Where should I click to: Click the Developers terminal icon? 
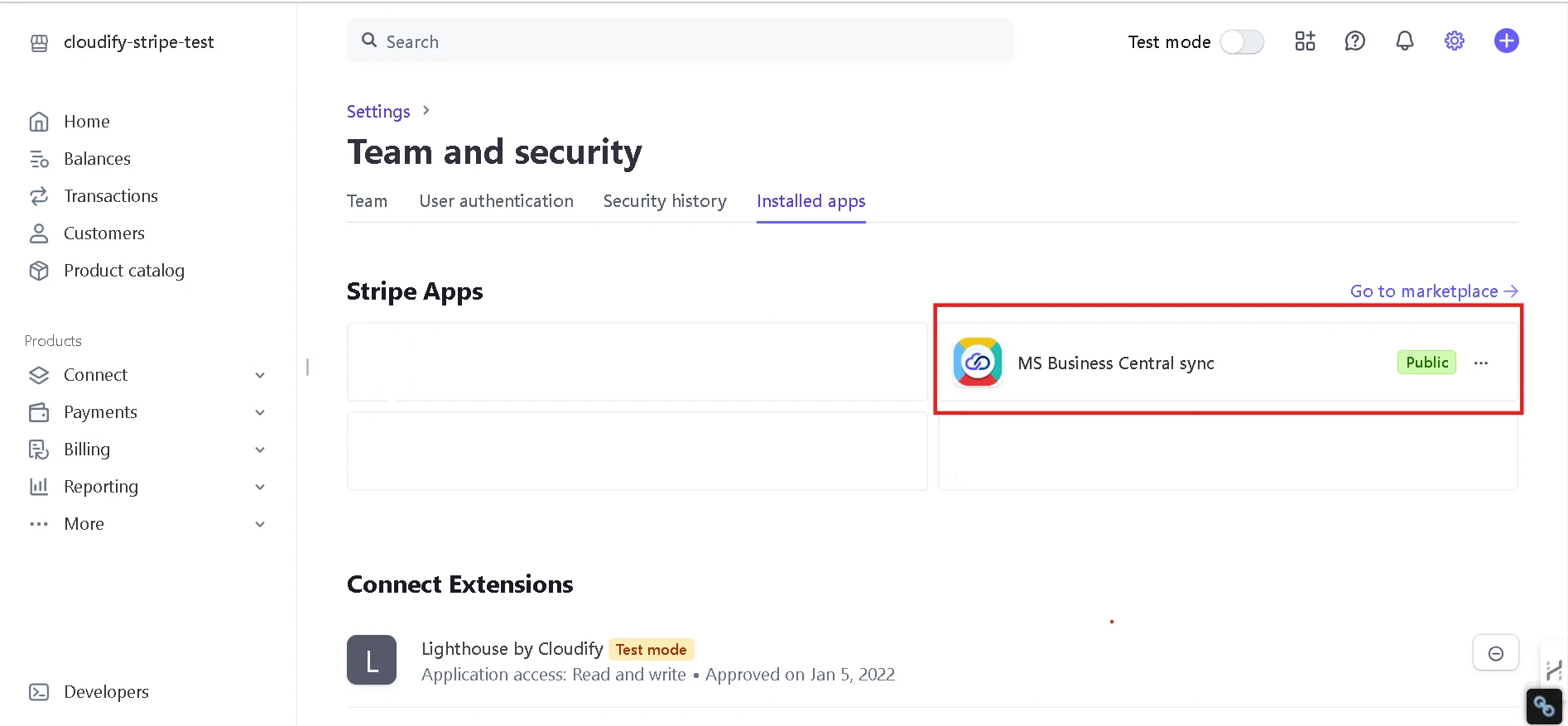point(39,692)
